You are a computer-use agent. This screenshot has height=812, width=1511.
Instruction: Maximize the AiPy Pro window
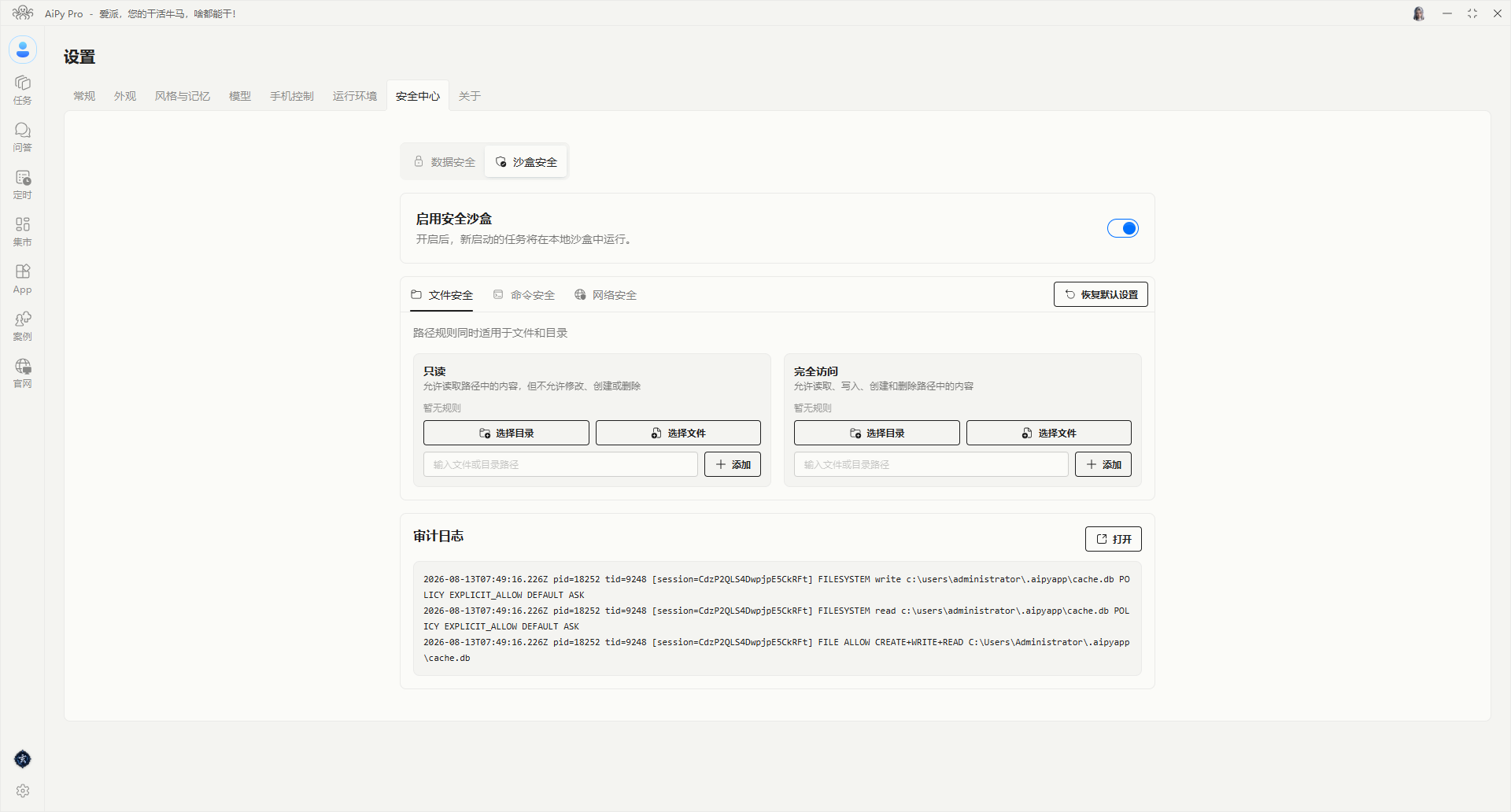(1472, 13)
